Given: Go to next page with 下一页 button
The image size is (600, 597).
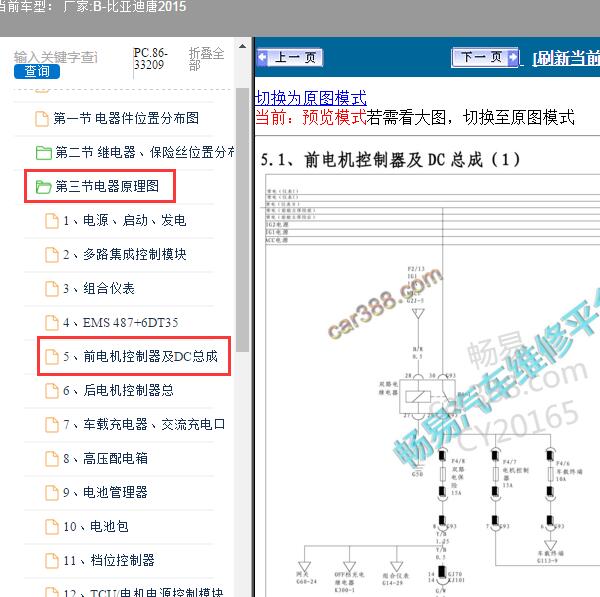Looking at the screenshot, I should coord(485,57).
